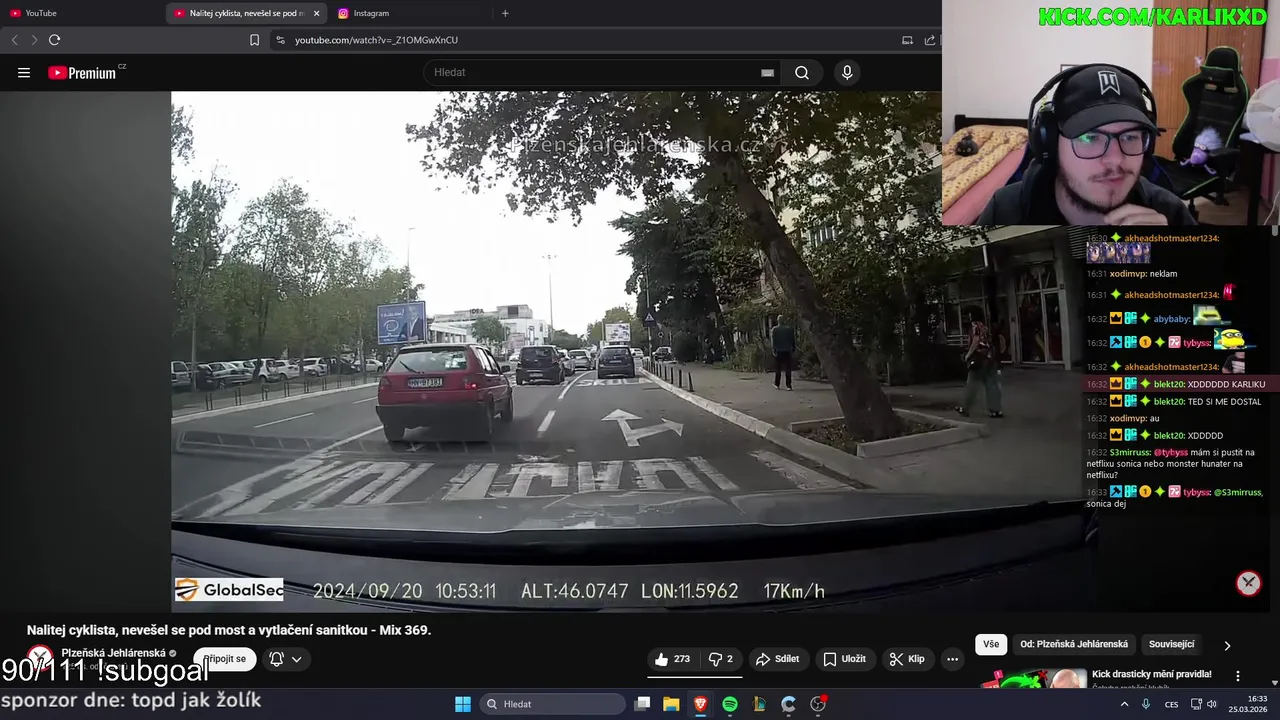The image size is (1280, 720).
Task: Open Task View from taskbar
Action: 643,704
